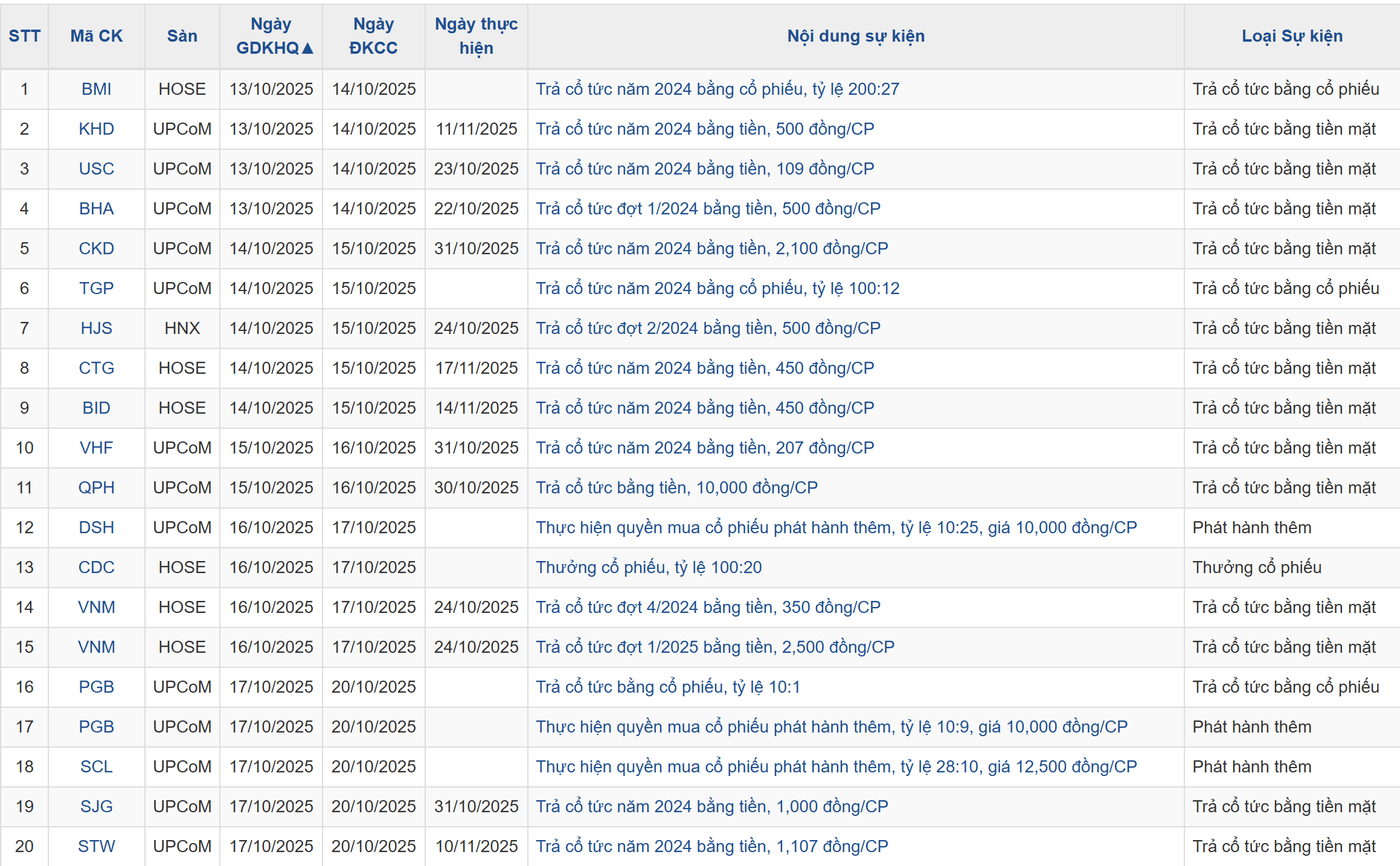Click CDC bonus shares 100:20 event link
1400x866 pixels.
(648, 568)
